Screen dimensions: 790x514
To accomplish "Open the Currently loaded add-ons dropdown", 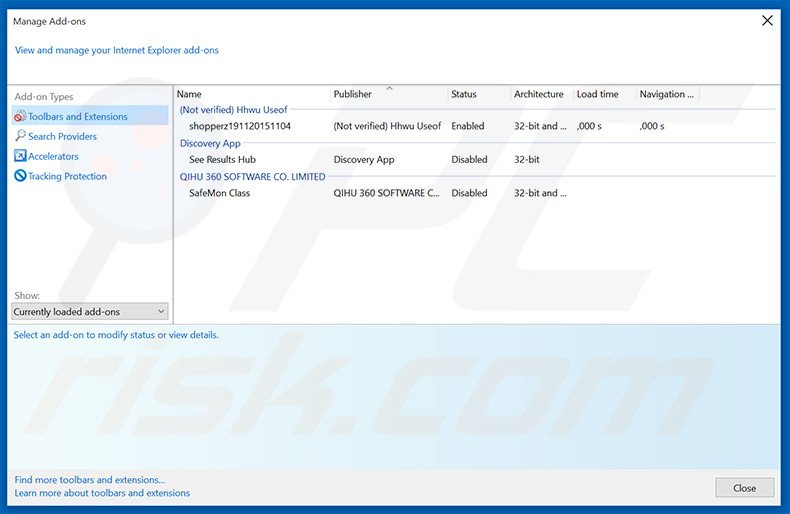I will tap(90, 312).
